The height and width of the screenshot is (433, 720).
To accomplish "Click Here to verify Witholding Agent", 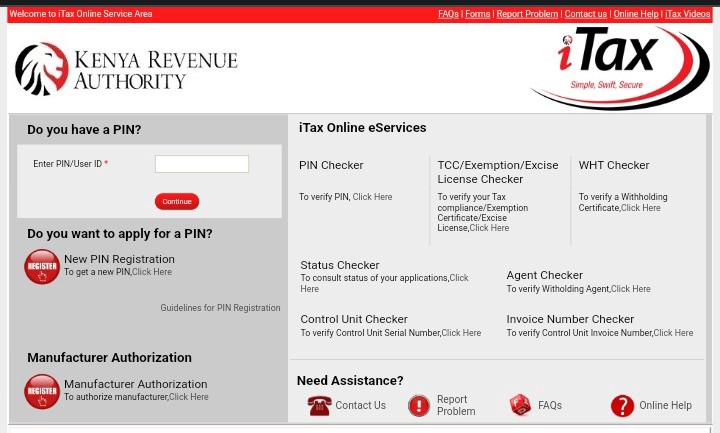I will click(631, 289).
